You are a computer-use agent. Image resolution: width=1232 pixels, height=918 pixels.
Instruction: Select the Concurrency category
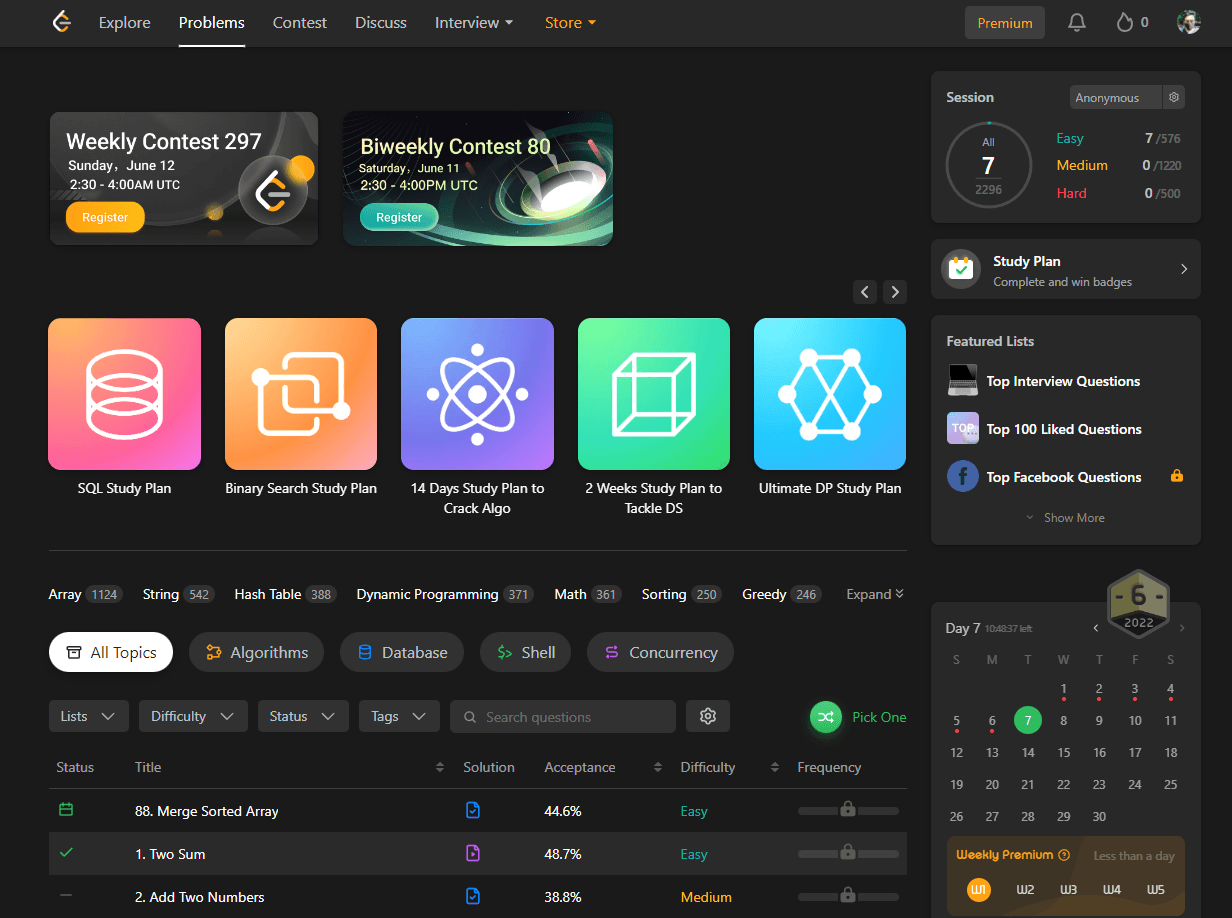click(660, 652)
